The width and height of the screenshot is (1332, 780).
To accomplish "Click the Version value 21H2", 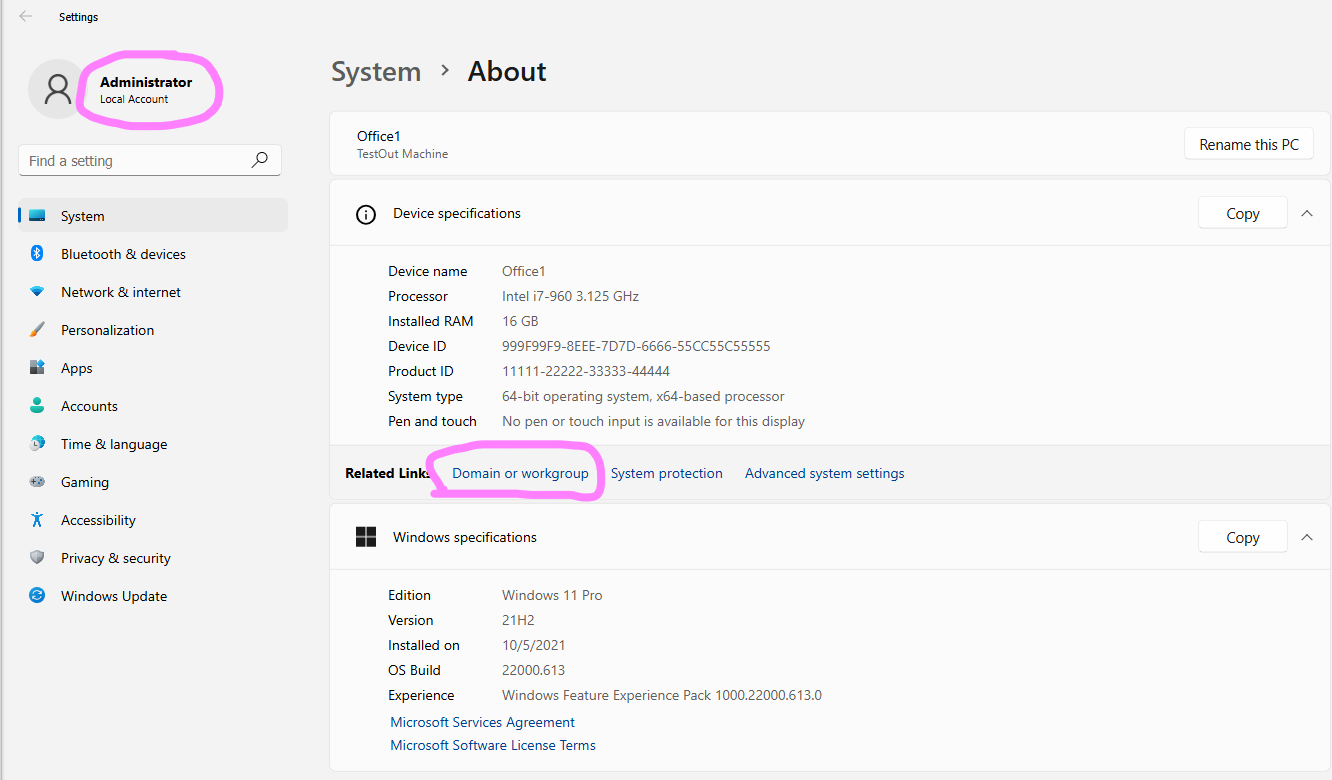I will [x=518, y=620].
